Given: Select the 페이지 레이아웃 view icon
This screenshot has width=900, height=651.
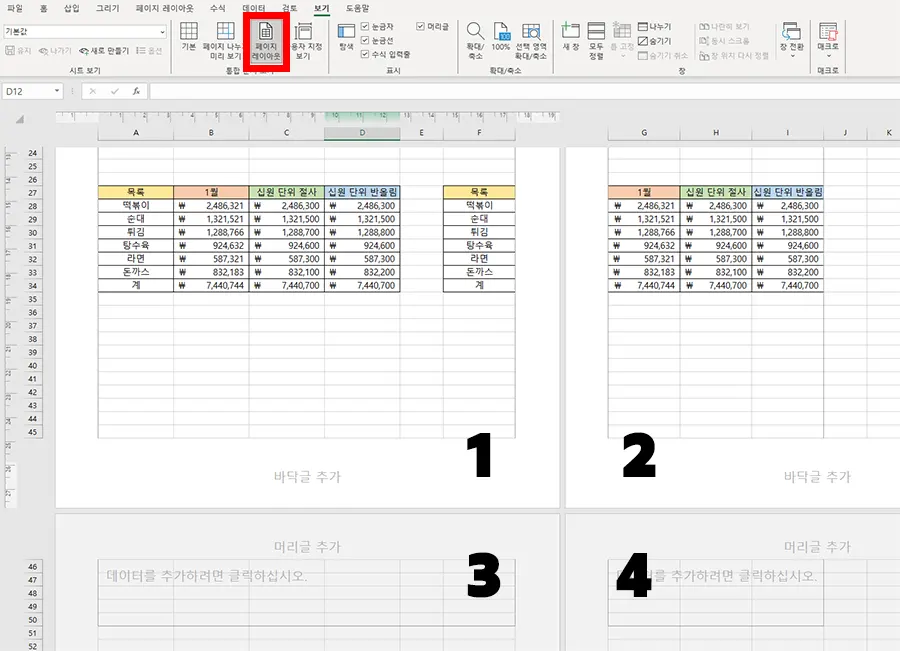Looking at the screenshot, I should [265, 36].
